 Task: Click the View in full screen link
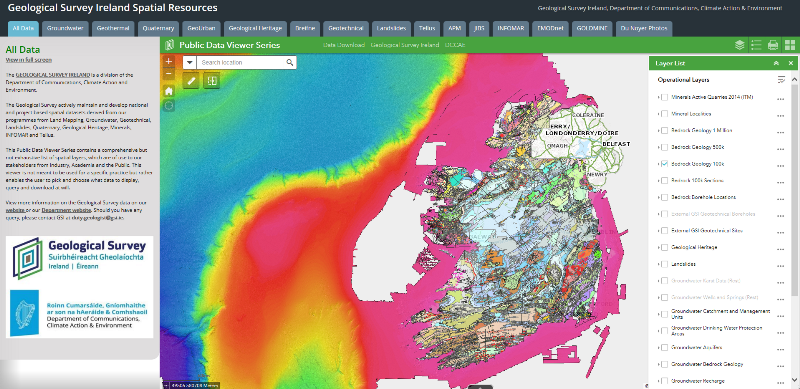tap(28, 60)
